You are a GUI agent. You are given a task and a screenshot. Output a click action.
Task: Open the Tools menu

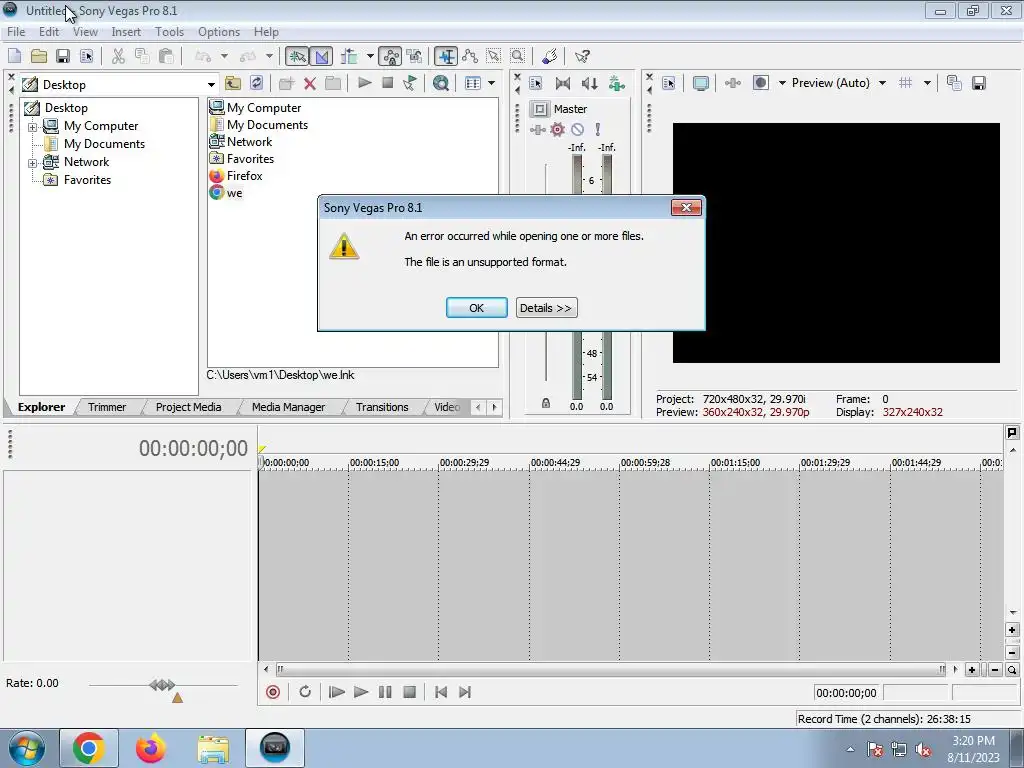169,32
